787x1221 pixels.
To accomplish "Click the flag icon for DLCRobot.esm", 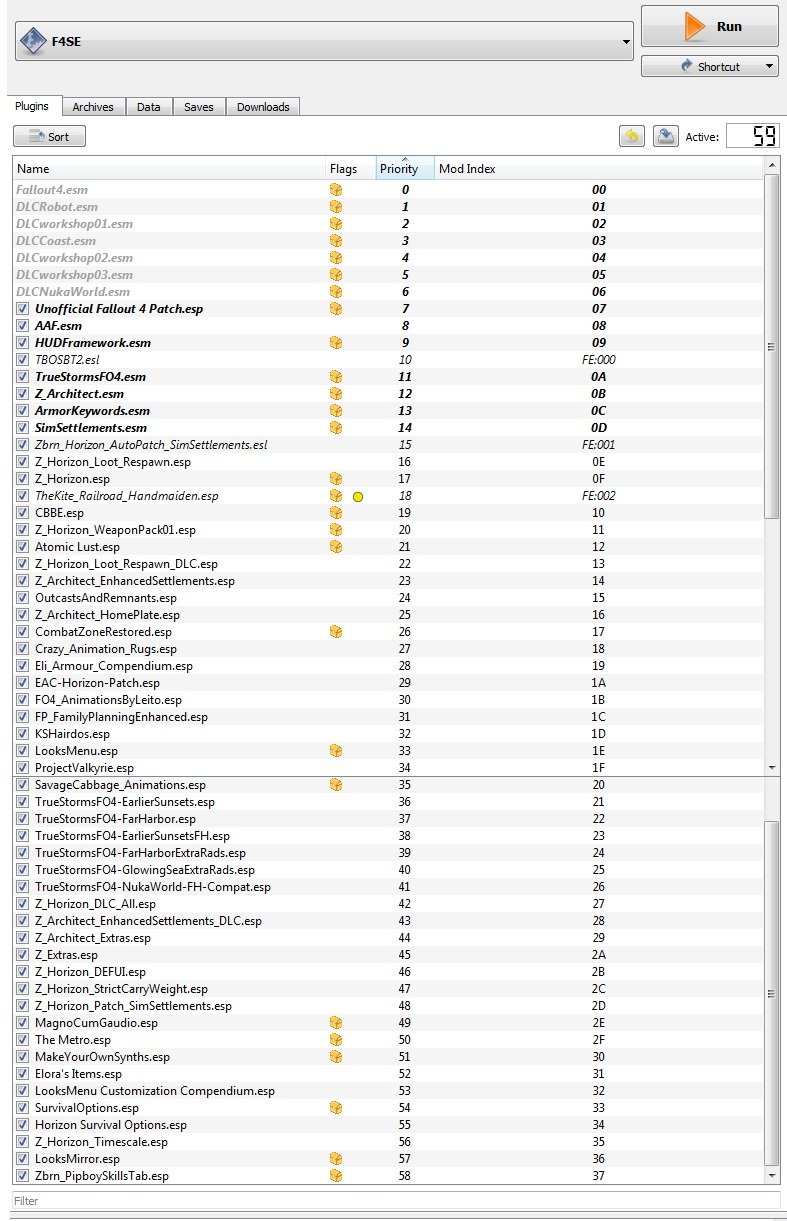I will click(x=336, y=207).
